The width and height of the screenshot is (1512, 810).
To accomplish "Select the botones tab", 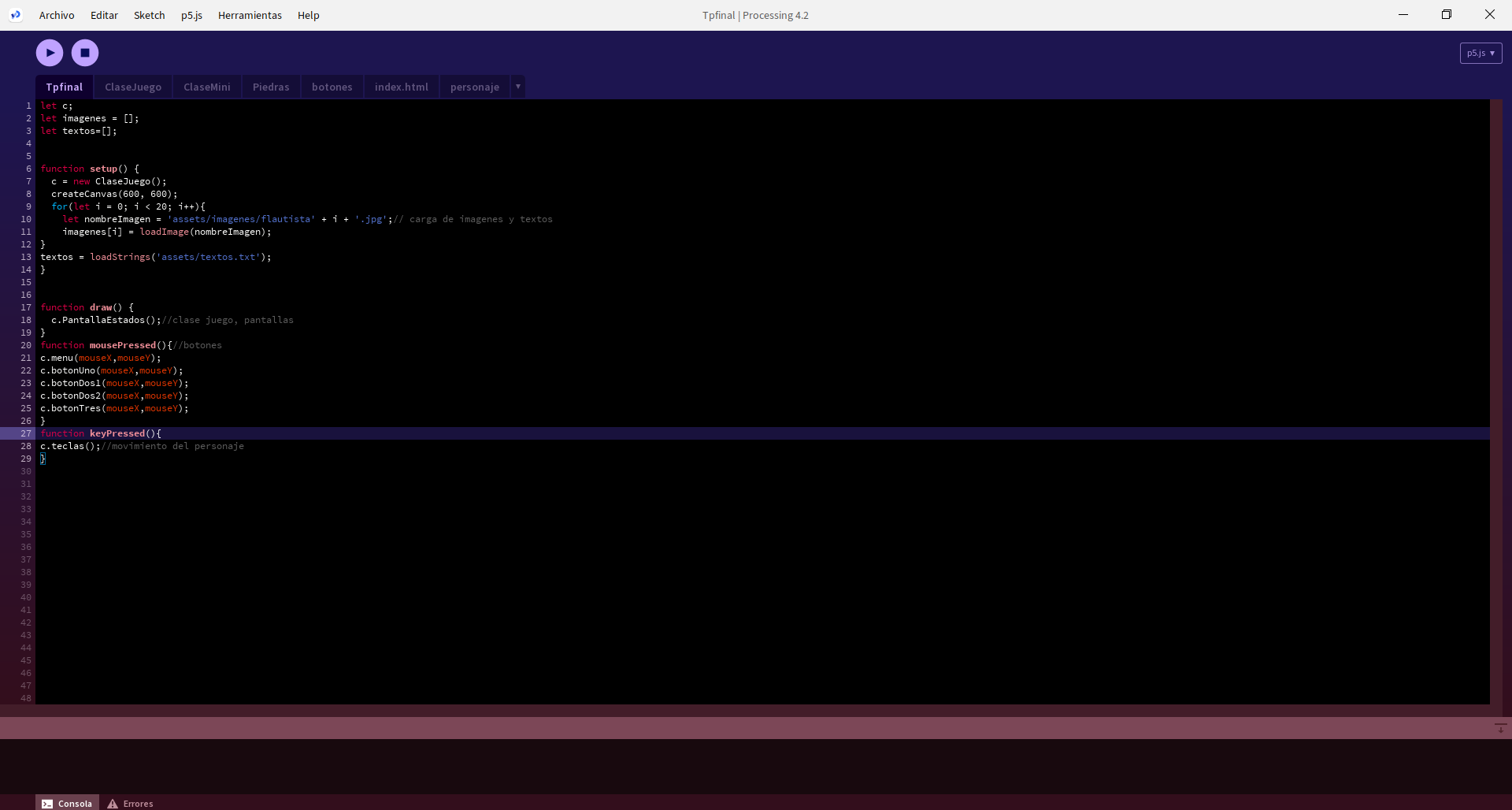I will pos(332,87).
